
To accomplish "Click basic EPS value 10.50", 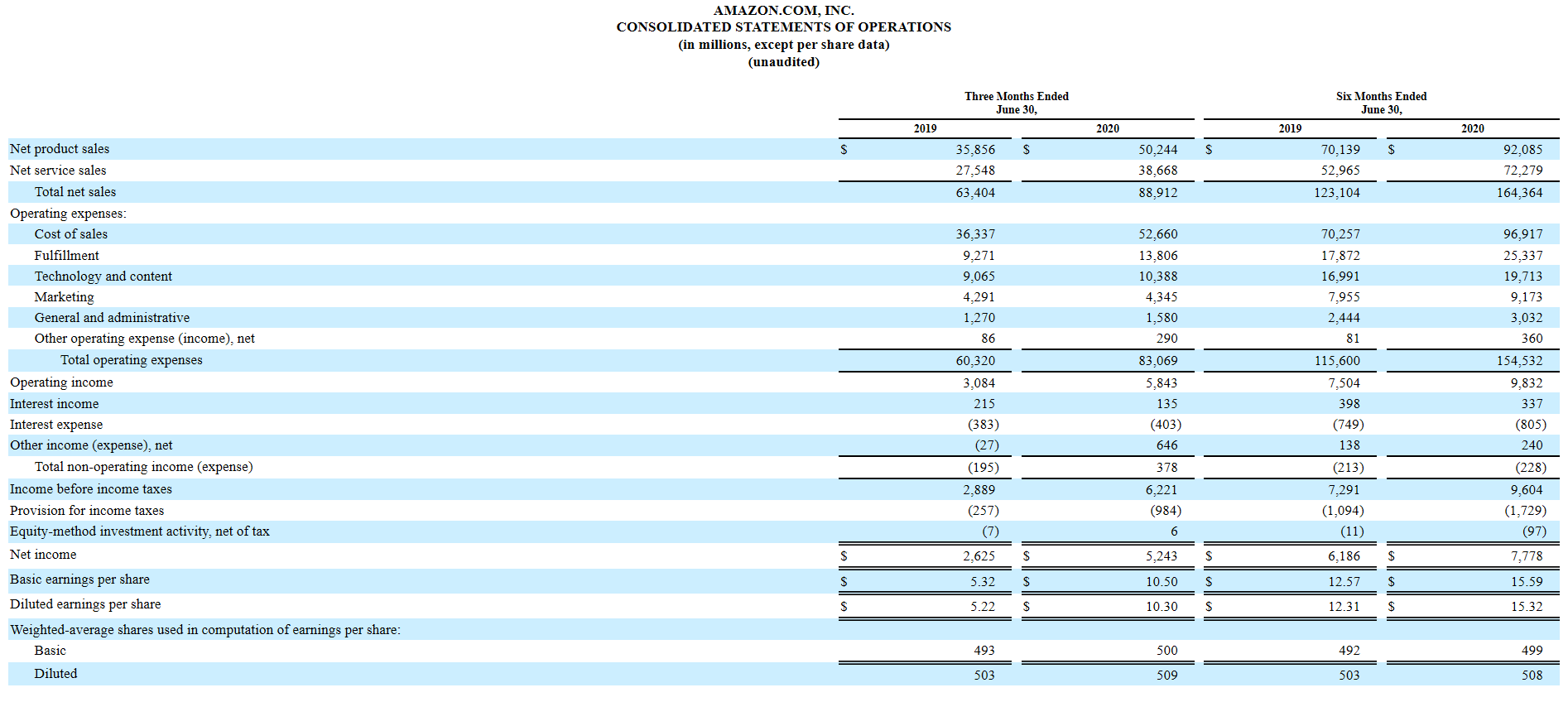I will pyautogui.click(x=1162, y=582).
